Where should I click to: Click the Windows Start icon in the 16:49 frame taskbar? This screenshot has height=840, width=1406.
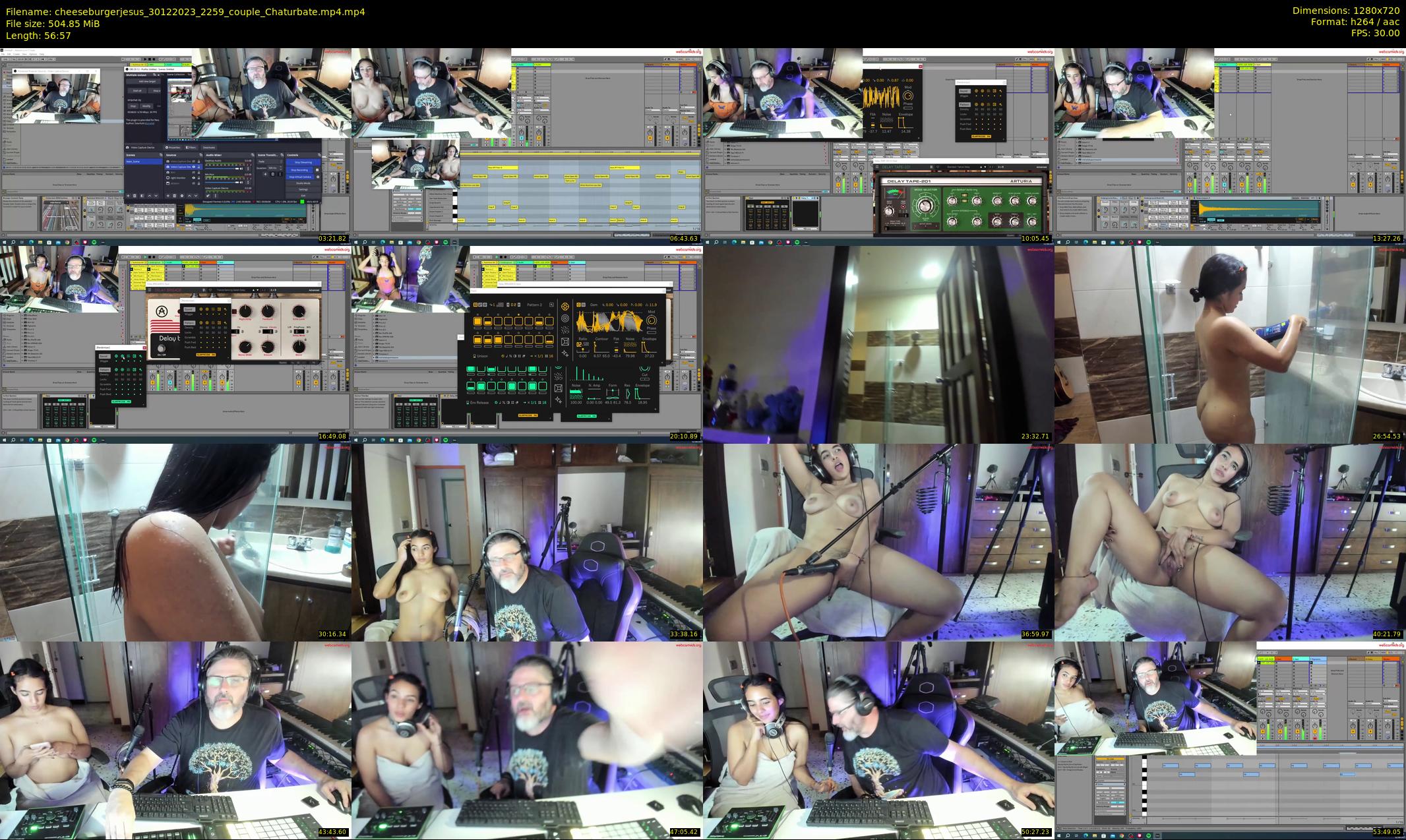pos(5,440)
